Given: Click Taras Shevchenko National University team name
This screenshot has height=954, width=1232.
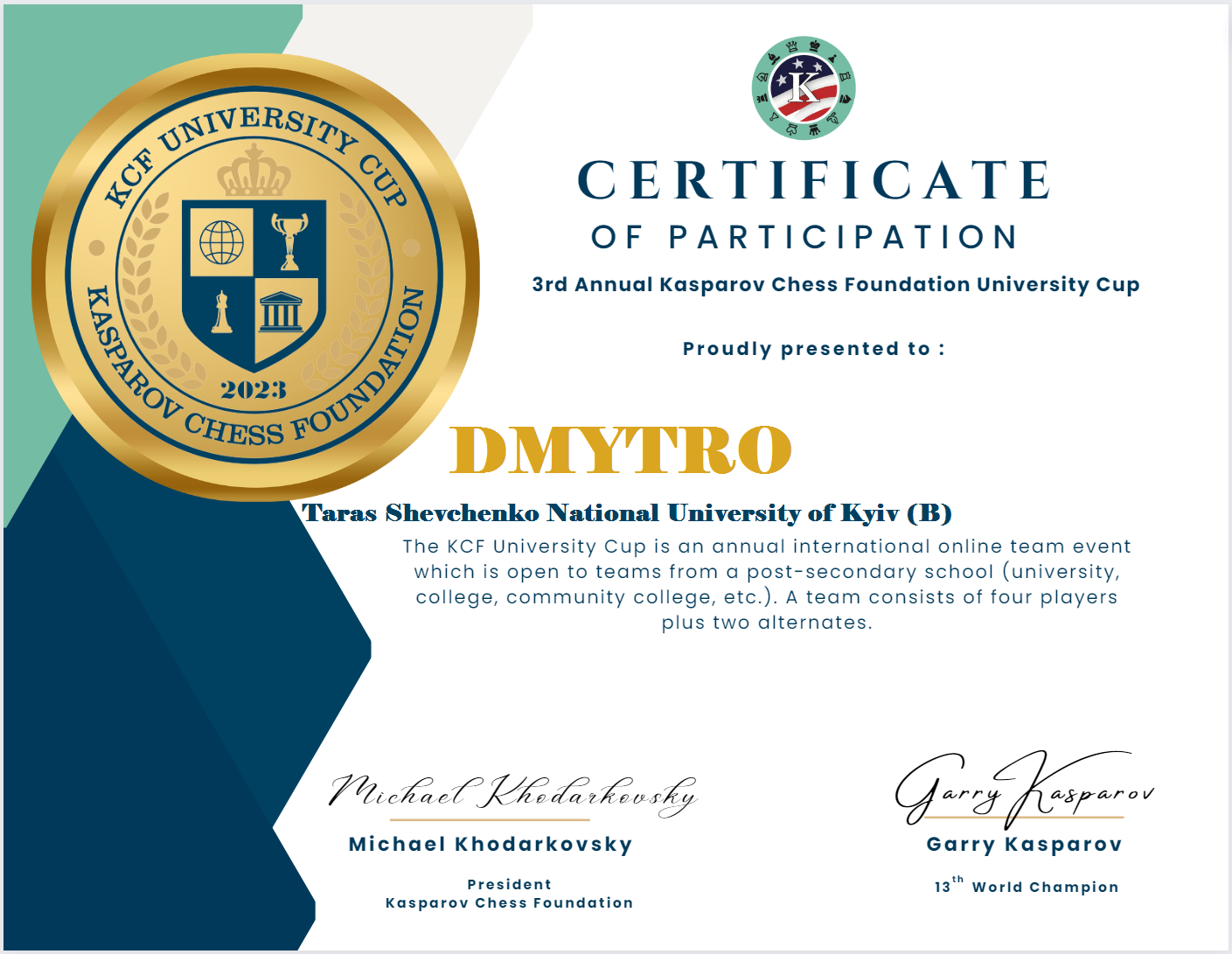Looking at the screenshot, I should [x=627, y=513].
